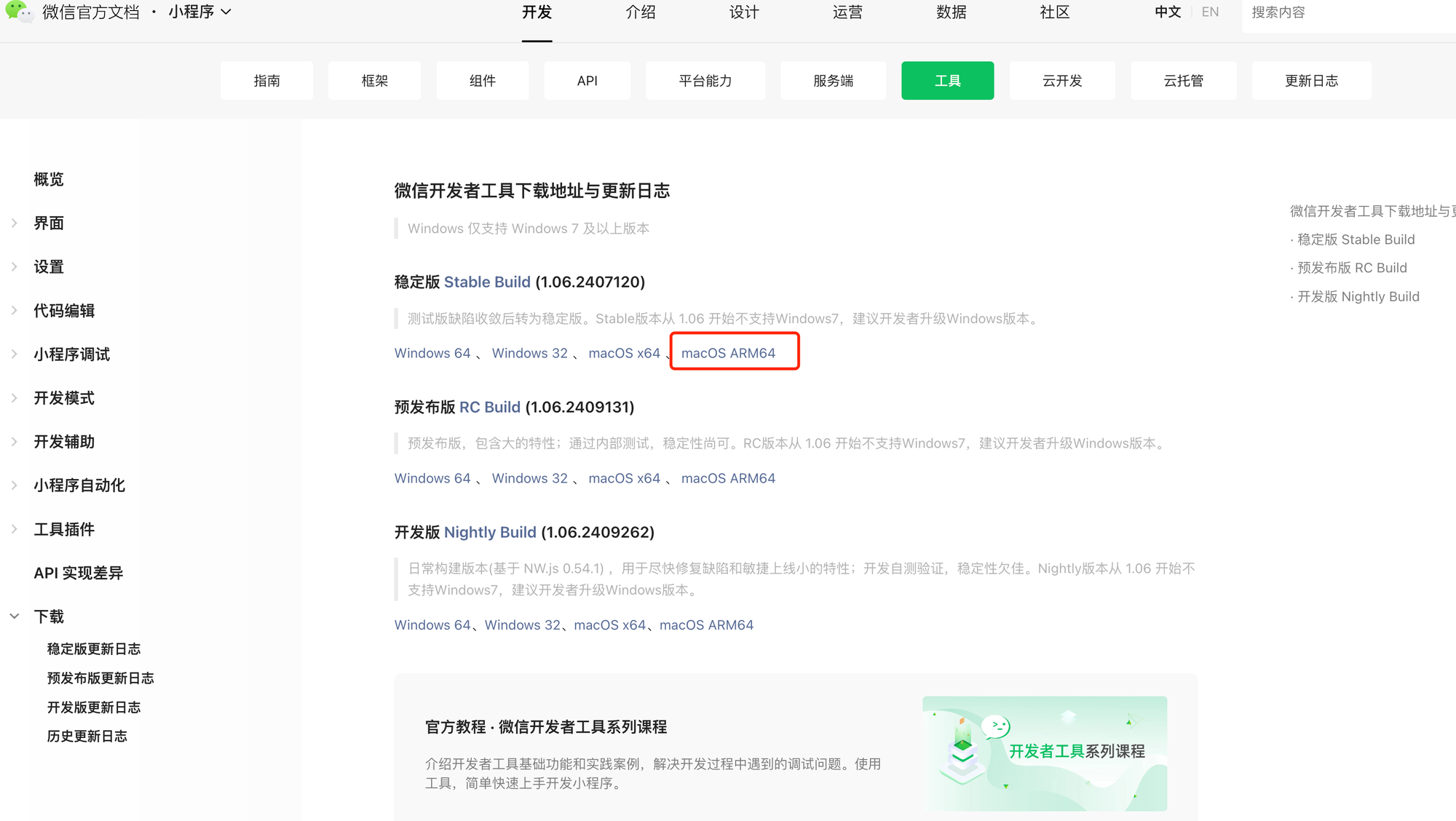Screen dimensions: 1456x821
Task: Click the top outline heading 微信开发者工具下载地址
Action: (1373, 211)
